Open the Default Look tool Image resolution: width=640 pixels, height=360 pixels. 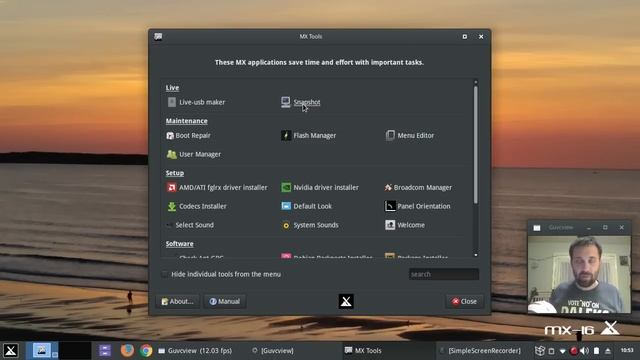307,207
